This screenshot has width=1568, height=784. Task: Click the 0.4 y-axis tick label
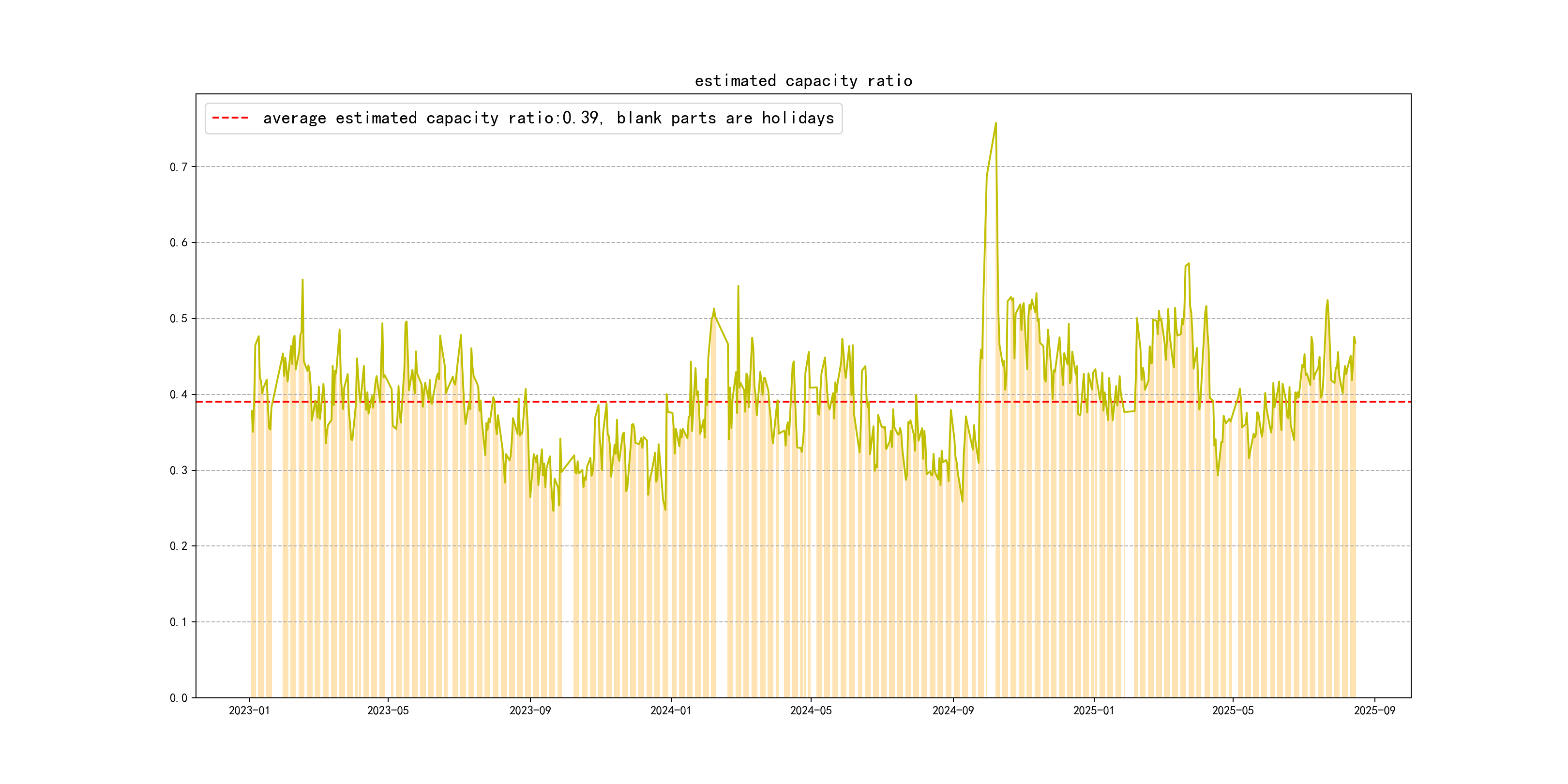pos(179,394)
